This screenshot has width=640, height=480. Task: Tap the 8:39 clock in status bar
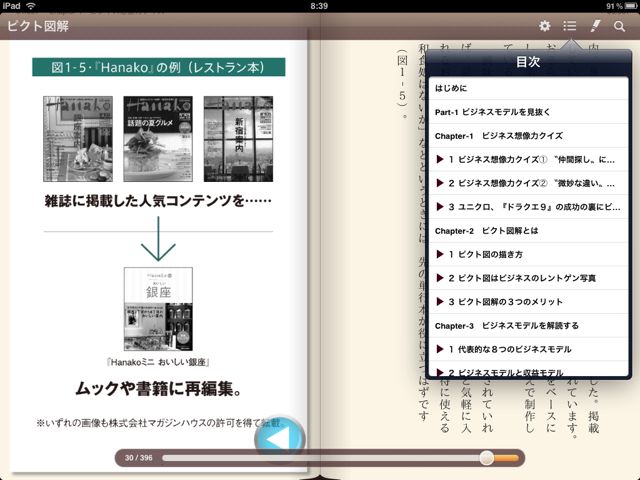pyautogui.click(x=319, y=6)
